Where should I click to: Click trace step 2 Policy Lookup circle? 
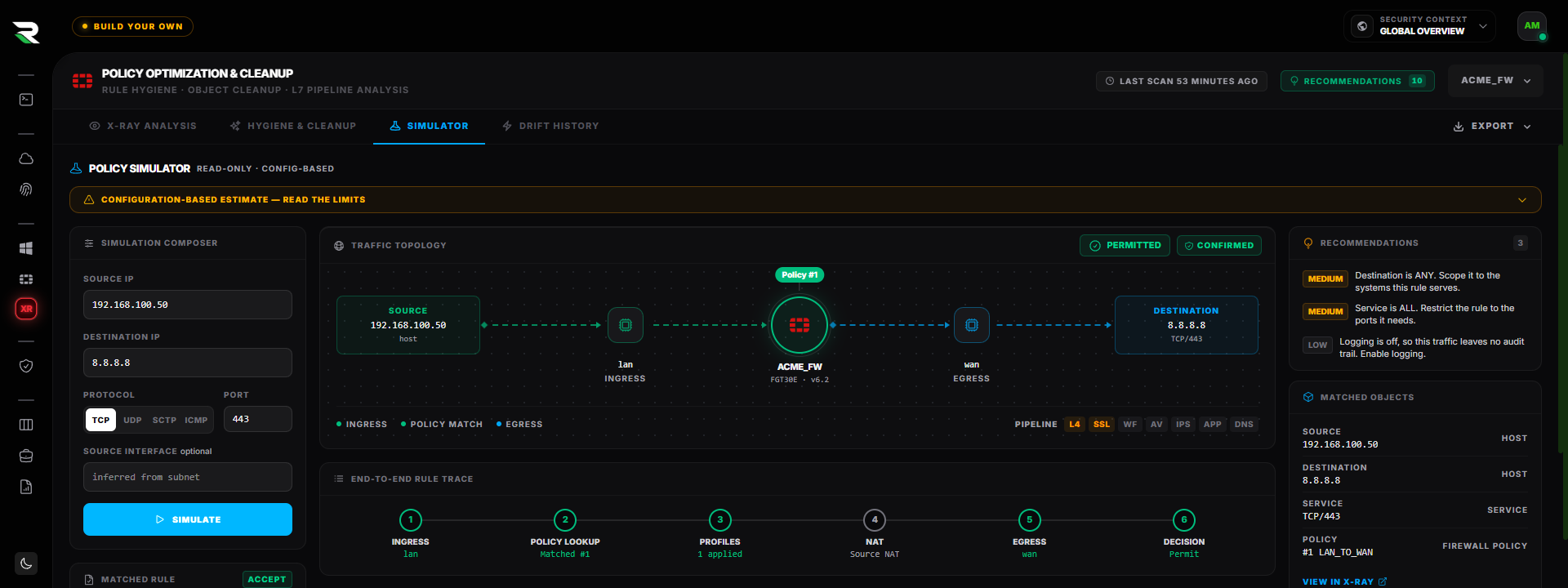click(x=565, y=520)
